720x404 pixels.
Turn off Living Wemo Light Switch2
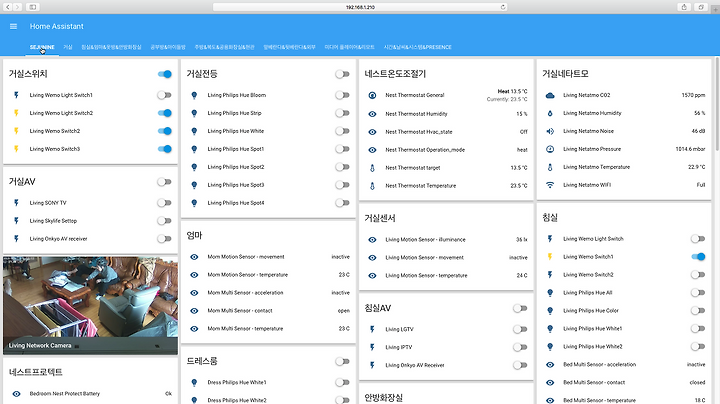coord(164,113)
